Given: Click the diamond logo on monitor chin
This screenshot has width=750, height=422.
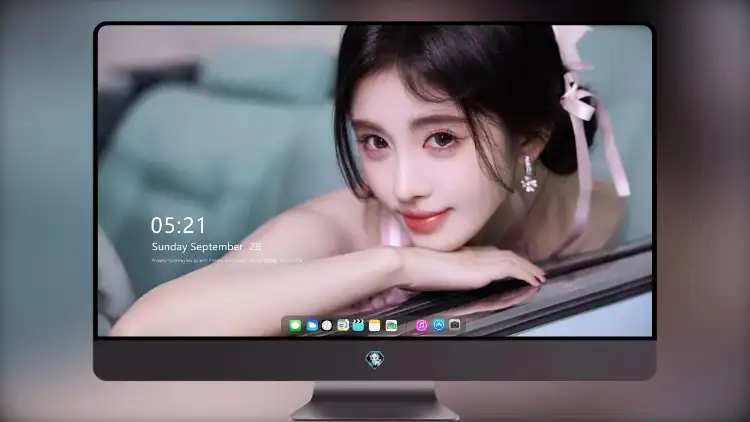Looking at the screenshot, I should (x=375, y=359).
